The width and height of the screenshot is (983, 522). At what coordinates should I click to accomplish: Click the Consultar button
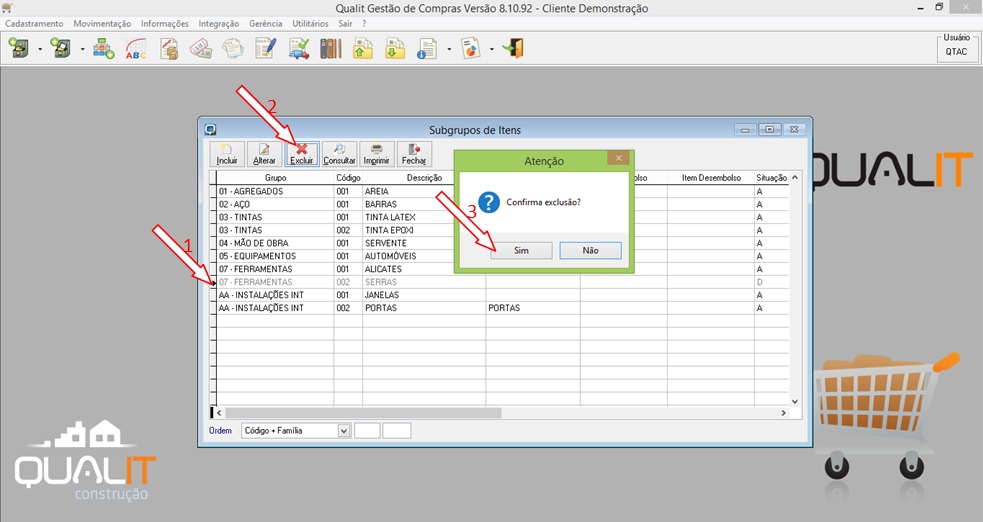pos(339,154)
